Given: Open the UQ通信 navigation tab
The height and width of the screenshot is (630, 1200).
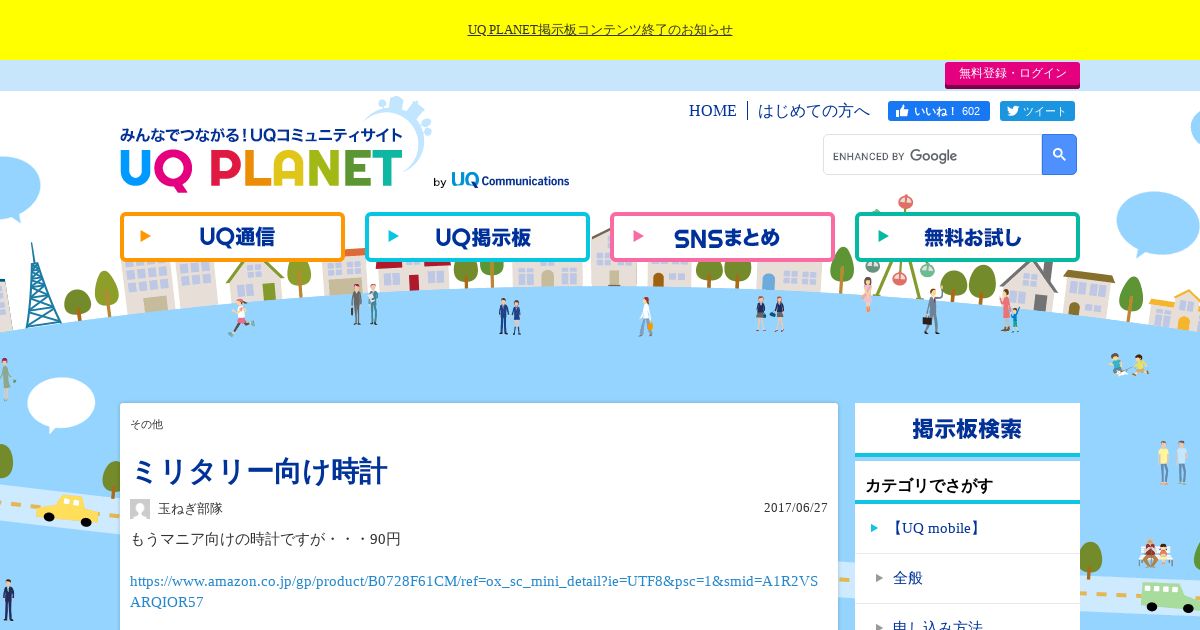Looking at the screenshot, I should coord(232,237).
